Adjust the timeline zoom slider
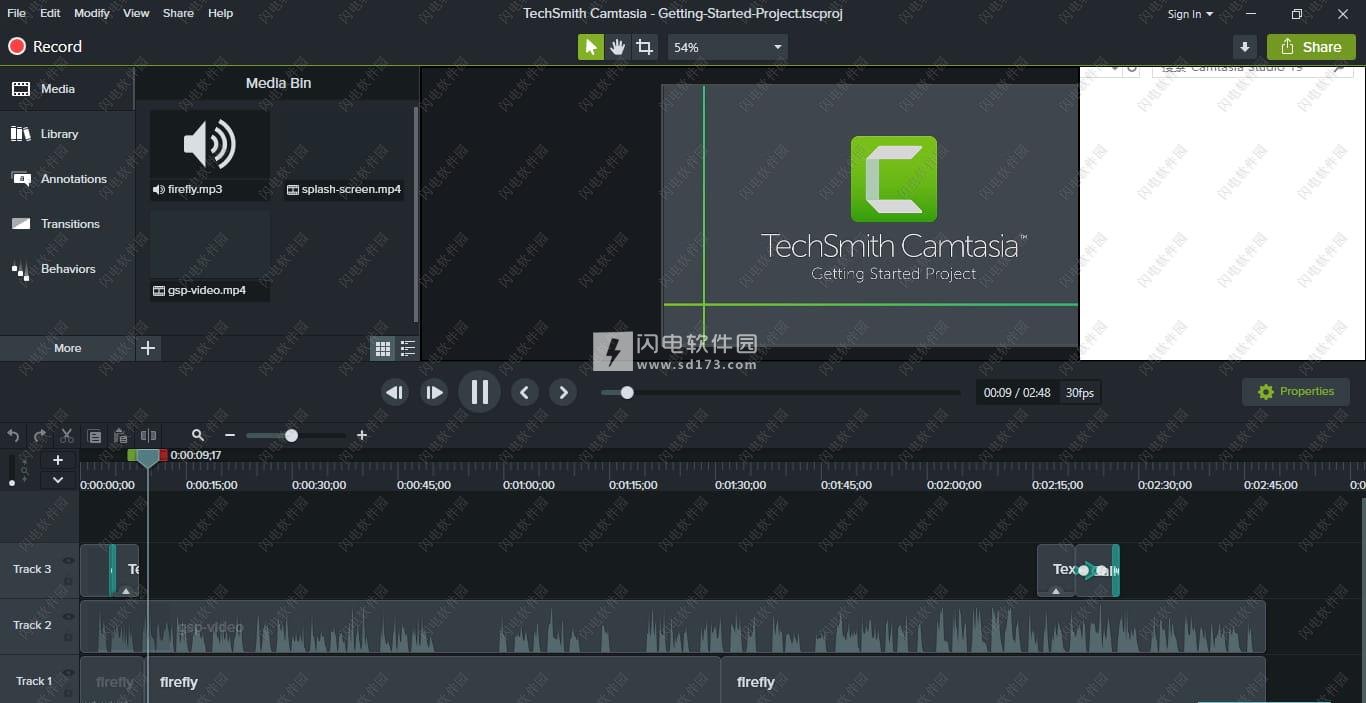 pos(291,435)
